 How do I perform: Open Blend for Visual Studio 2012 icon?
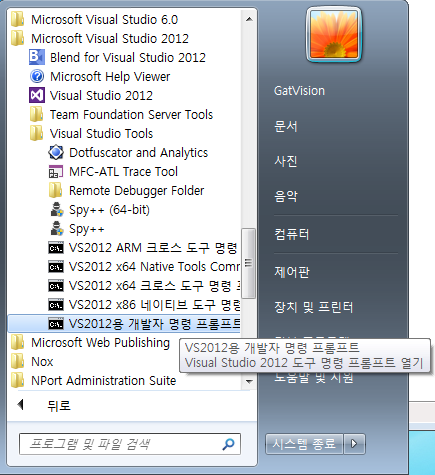click(x=37, y=57)
